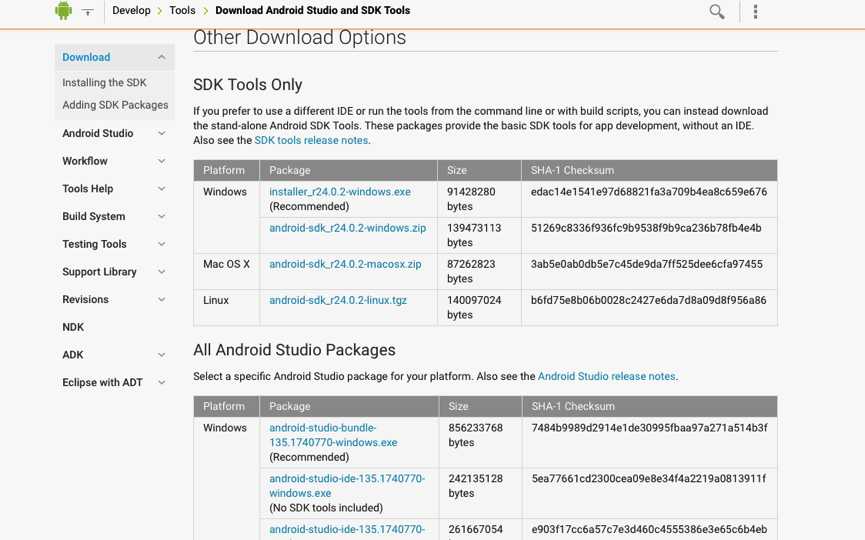Click SDK Tools Only heading

coord(248,85)
